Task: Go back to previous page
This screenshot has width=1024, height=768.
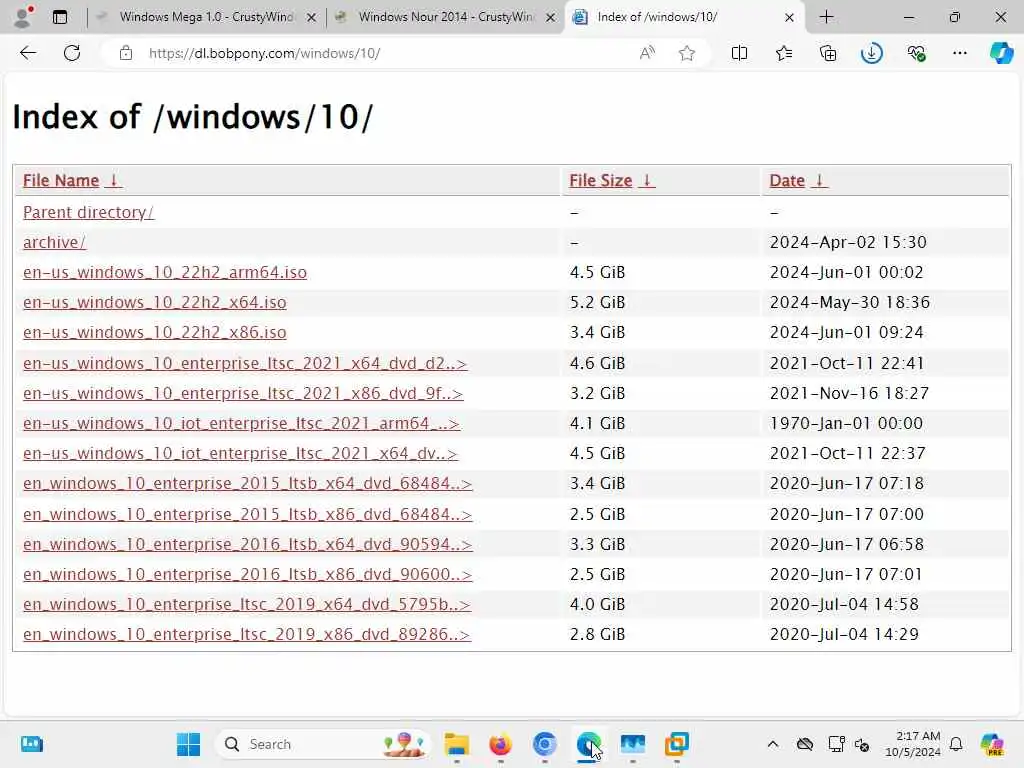Action: pyautogui.click(x=28, y=53)
